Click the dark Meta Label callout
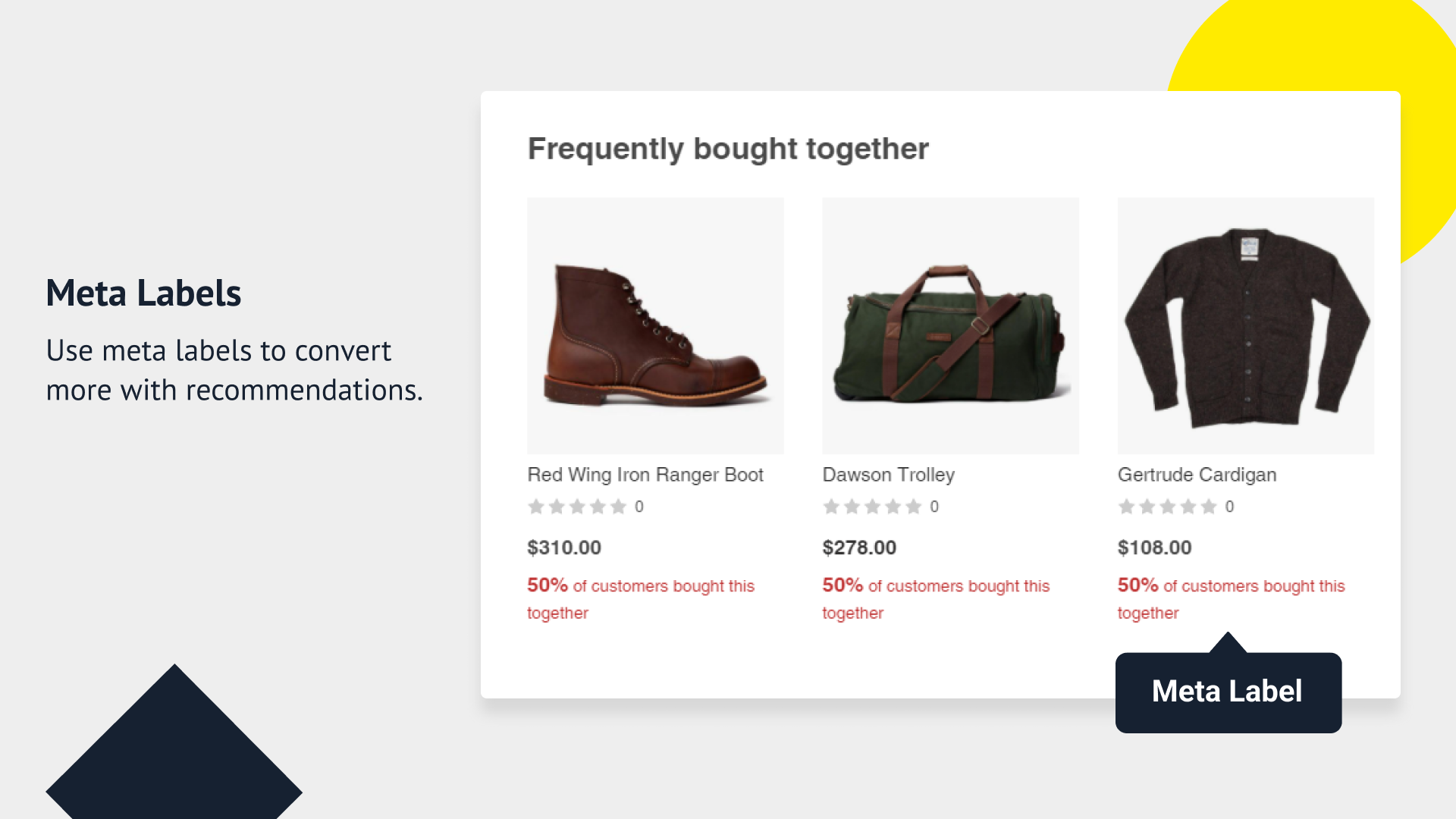 [1228, 692]
